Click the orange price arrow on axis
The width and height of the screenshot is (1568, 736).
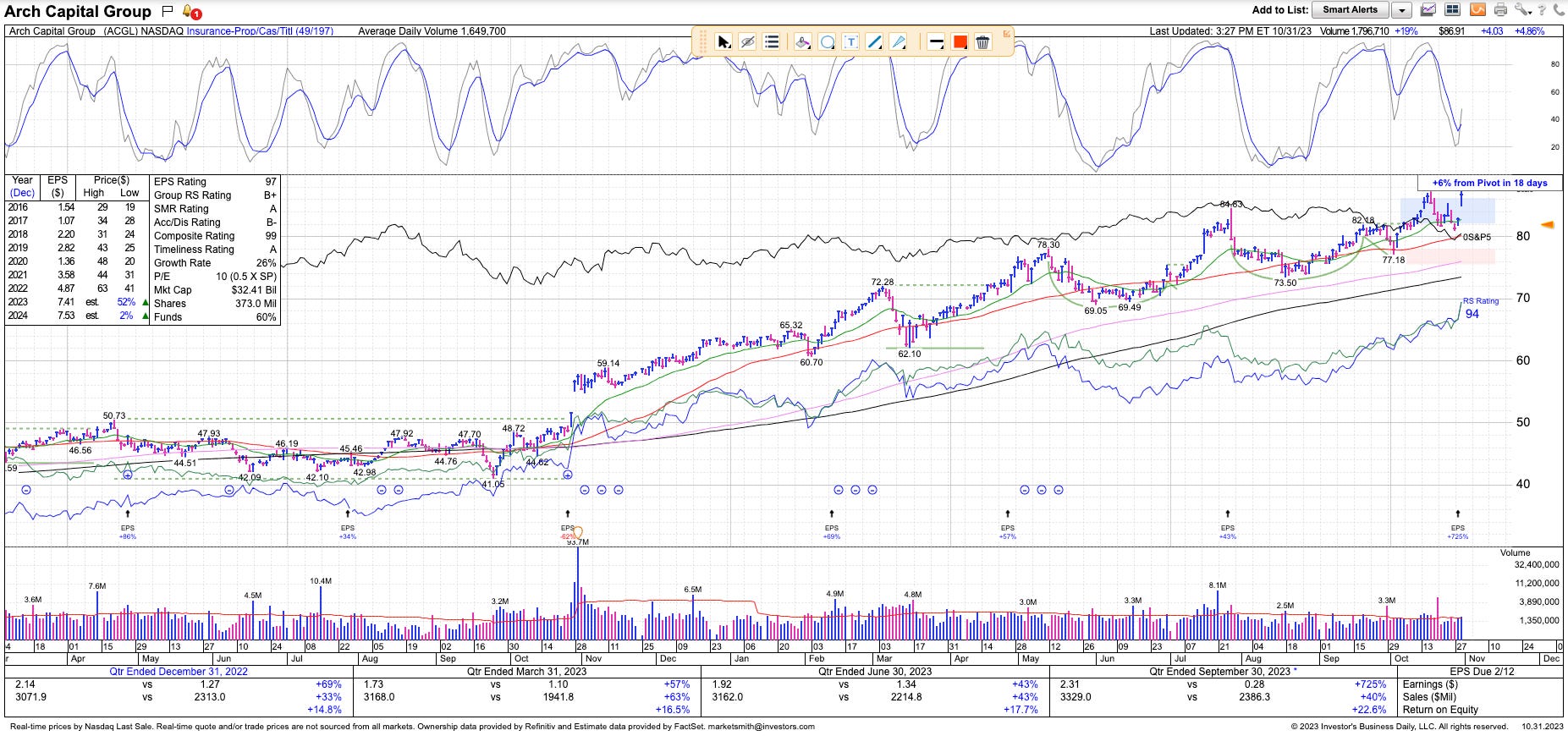pyautogui.click(x=1548, y=225)
